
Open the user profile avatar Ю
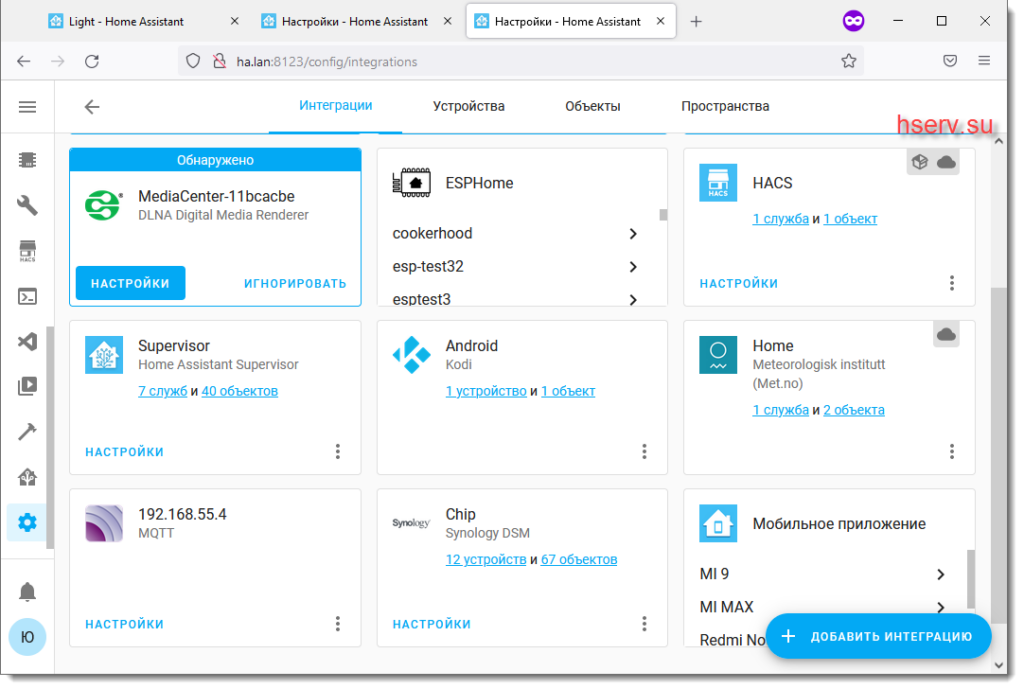point(28,636)
